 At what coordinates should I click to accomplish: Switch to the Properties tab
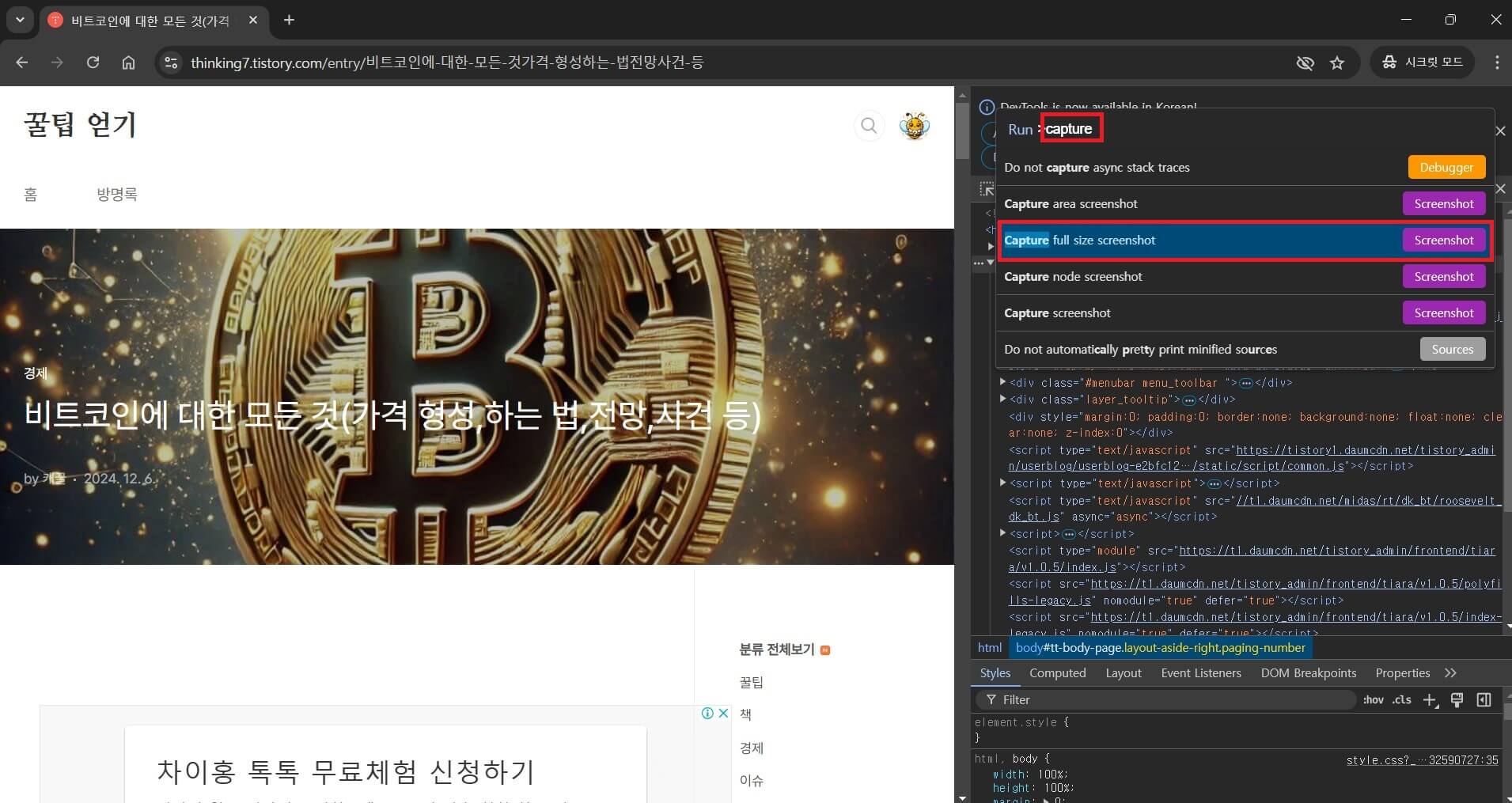click(x=1403, y=673)
